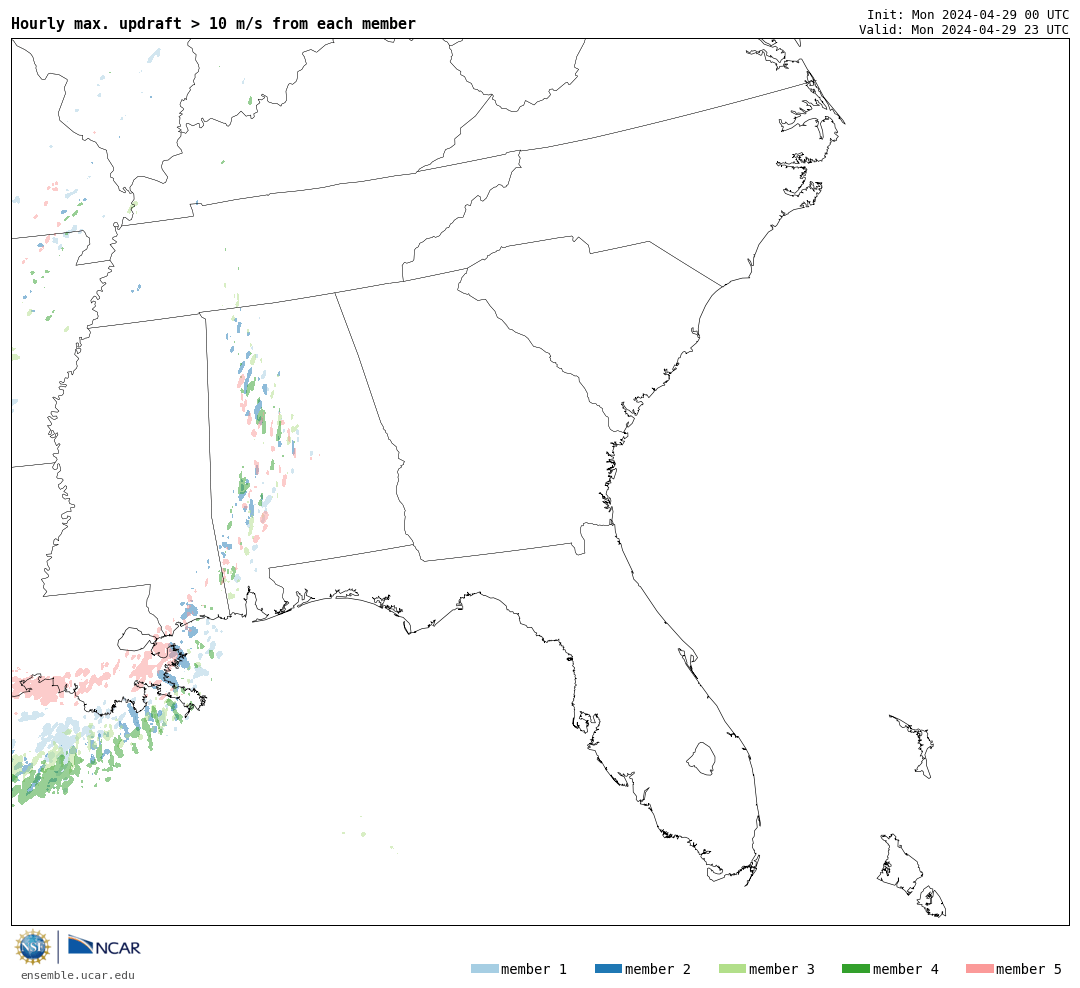Click Lake Okeechobee outline in Florida
Viewport: 1080px width, 988px height.
pos(701,759)
